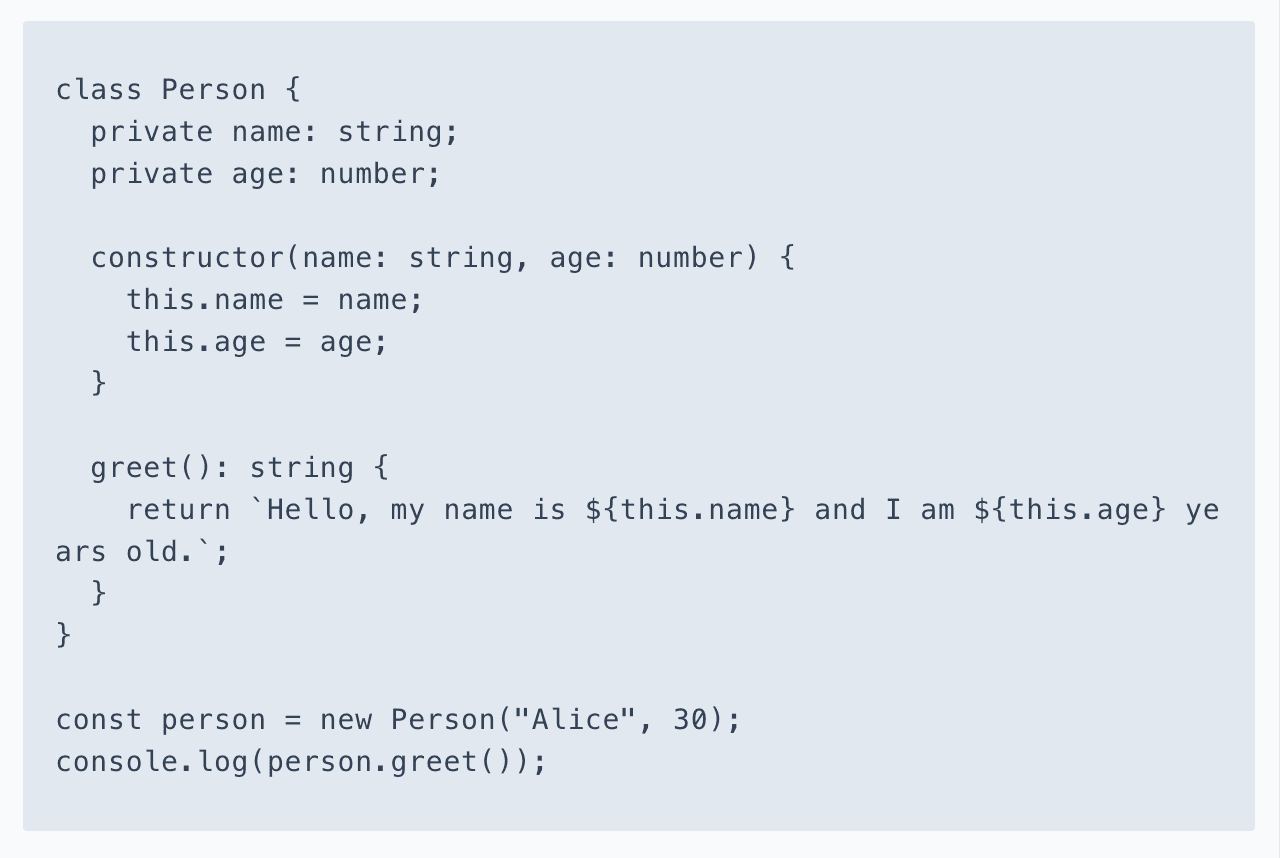The width and height of the screenshot is (1280, 858).
Task: Click "person.greet()" inside the console.log call
Action: click(390, 762)
